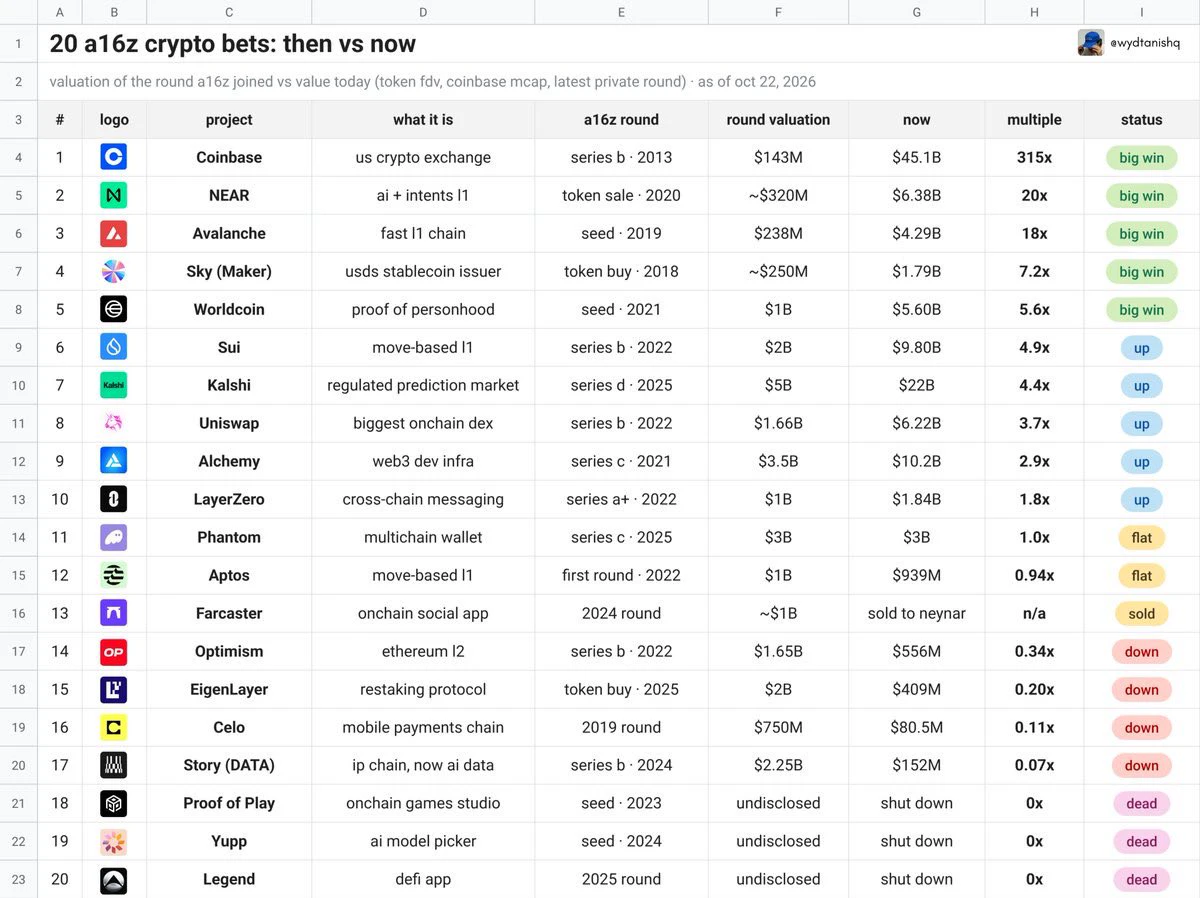Click the "multiple" column heading cell

(1034, 120)
